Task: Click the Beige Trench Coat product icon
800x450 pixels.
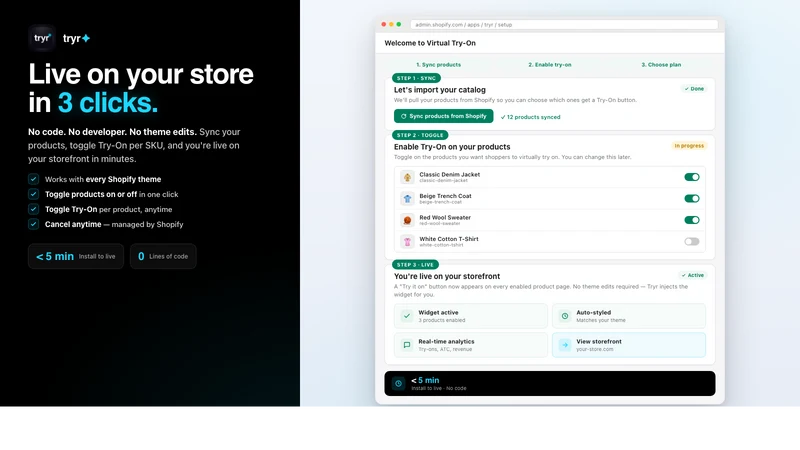Action: tap(407, 198)
